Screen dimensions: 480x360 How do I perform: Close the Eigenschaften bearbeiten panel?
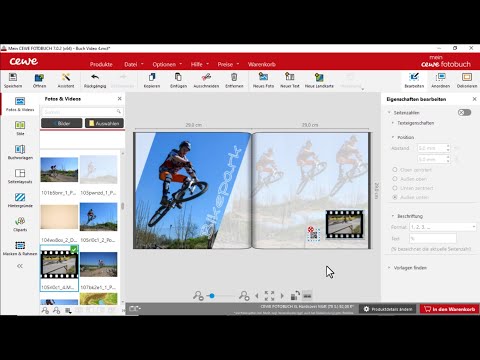[x=474, y=99]
